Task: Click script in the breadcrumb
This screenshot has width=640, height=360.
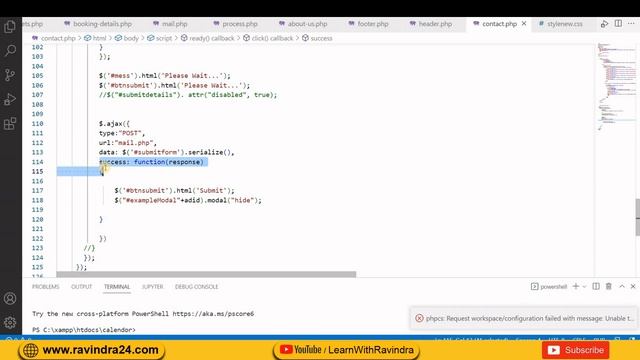Action: coord(164,38)
